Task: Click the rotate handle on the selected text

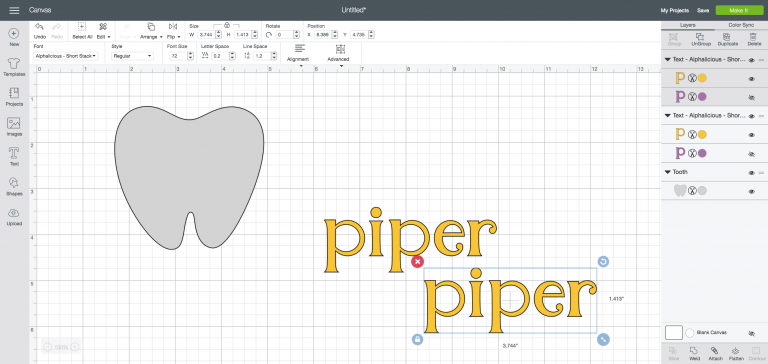Action: [603, 262]
